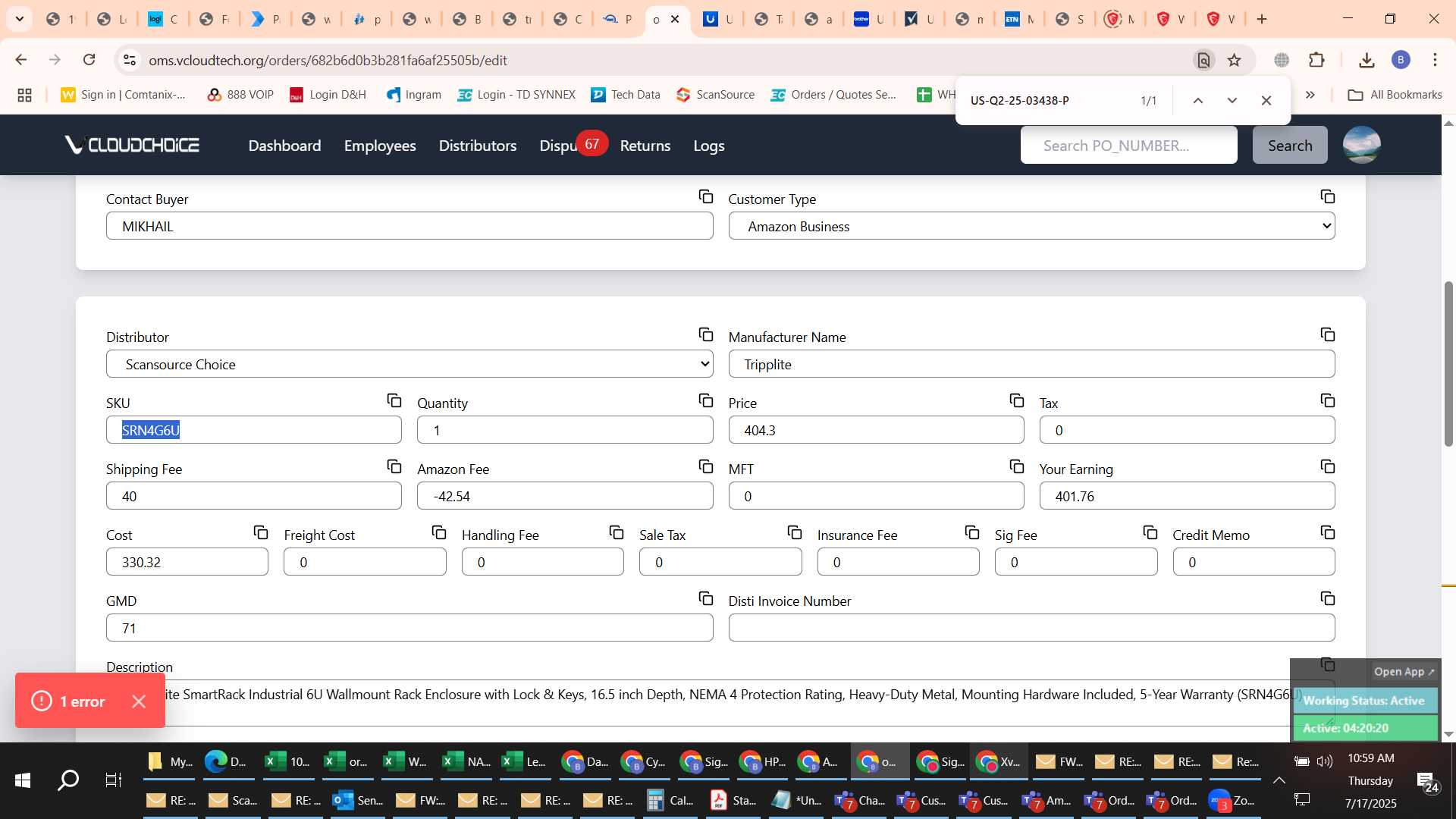The height and width of the screenshot is (819, 1456).
Task: Close the find-in-page bar
Action: (1266, 100)
